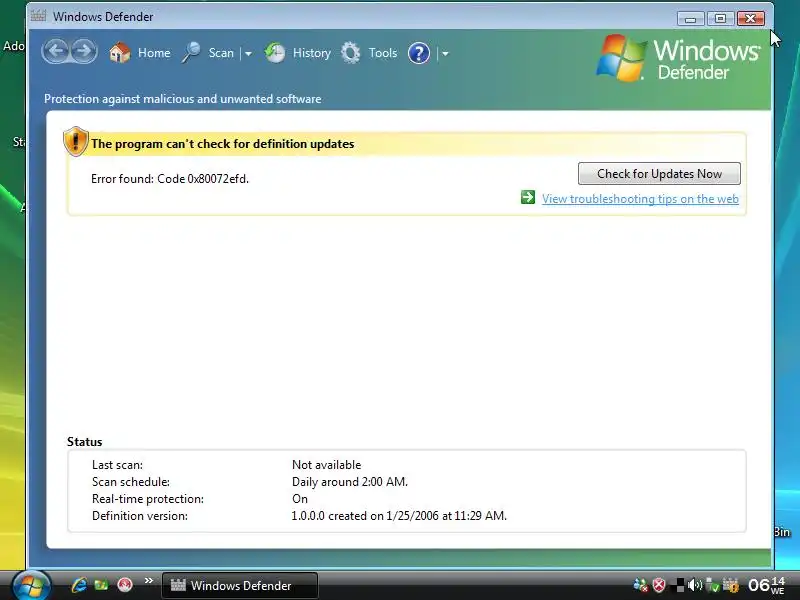The height and width of the screenshot is (600, 800).
Task: Open the Tools page label
Action: (383, 53)
